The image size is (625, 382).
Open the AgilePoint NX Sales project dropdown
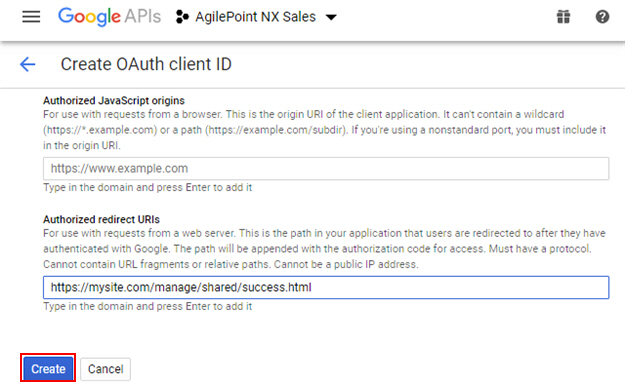tap(257, 17)
